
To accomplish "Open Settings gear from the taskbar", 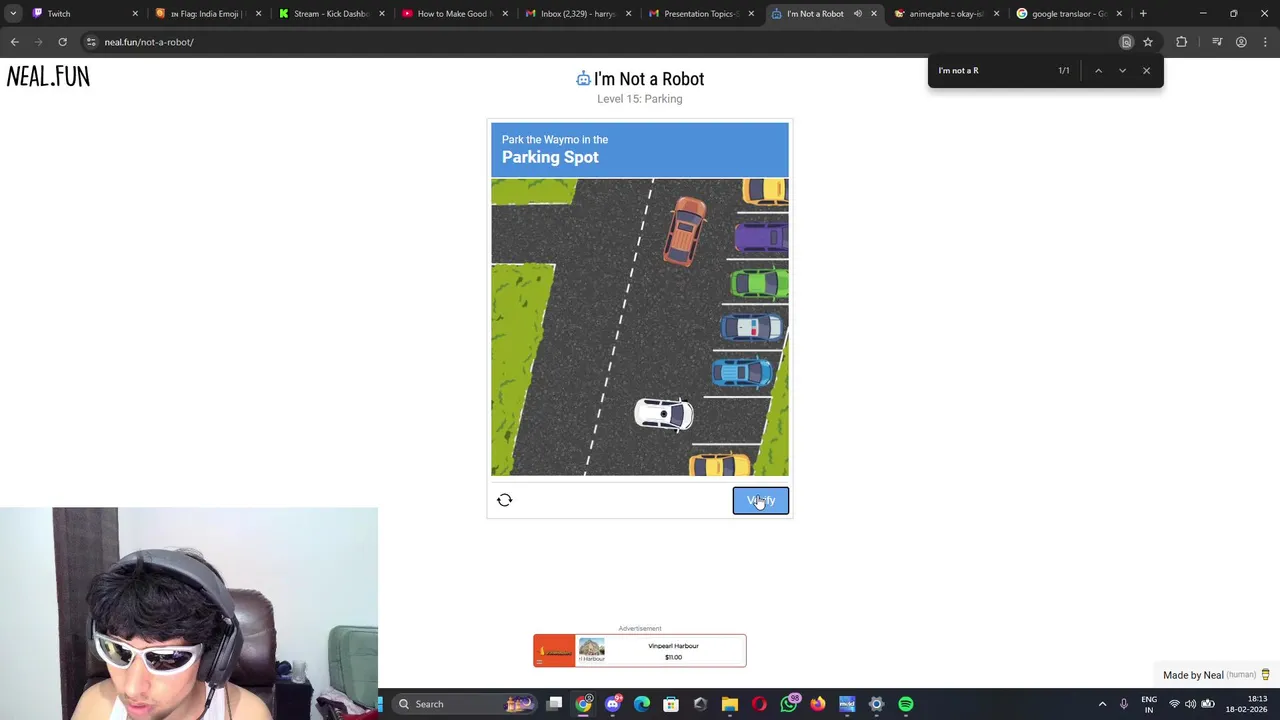I will (877, 704).
